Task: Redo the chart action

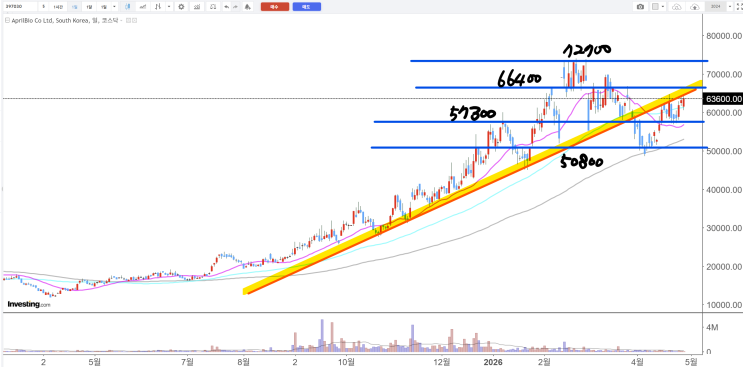Action: coord(235,7)
